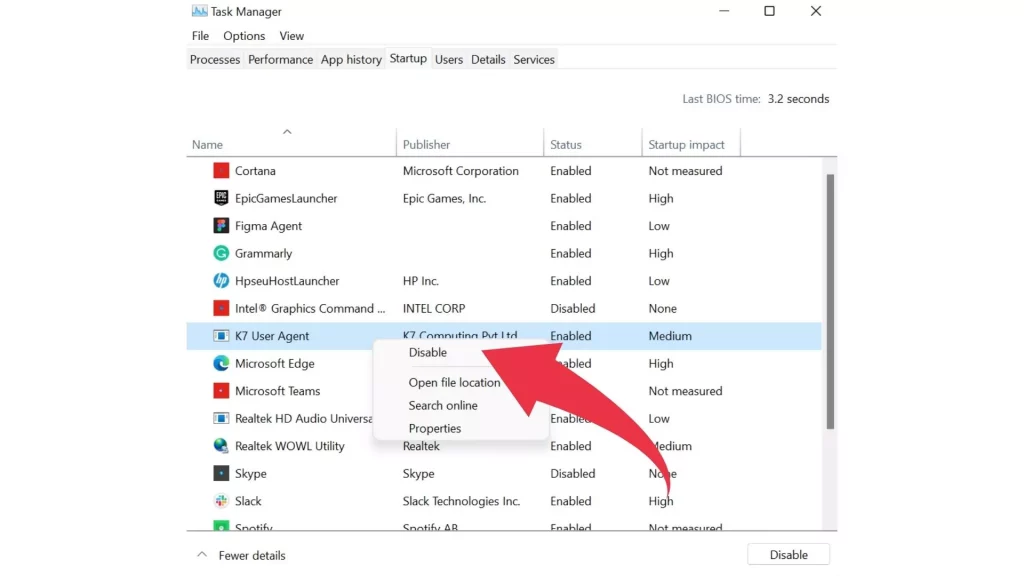Click the Realtek WOWL Utility icon
This screenshot has width=1024, height=576.
coord(221,446)
